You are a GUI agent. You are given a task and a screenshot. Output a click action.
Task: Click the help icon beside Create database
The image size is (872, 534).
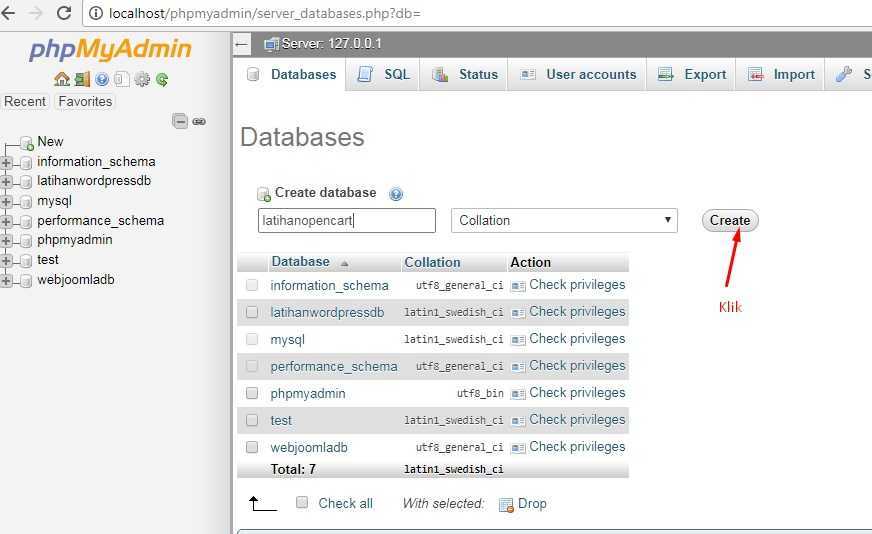[396, 194]
